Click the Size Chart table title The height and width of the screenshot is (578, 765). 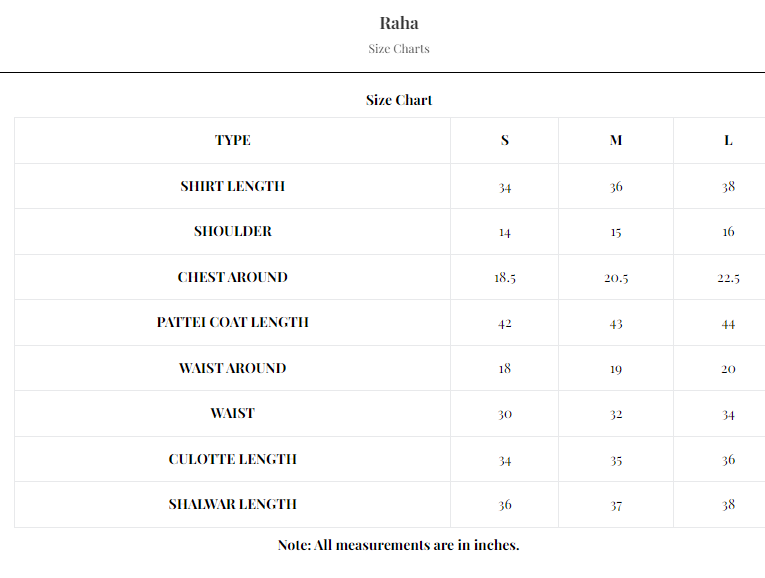[399, 100]
